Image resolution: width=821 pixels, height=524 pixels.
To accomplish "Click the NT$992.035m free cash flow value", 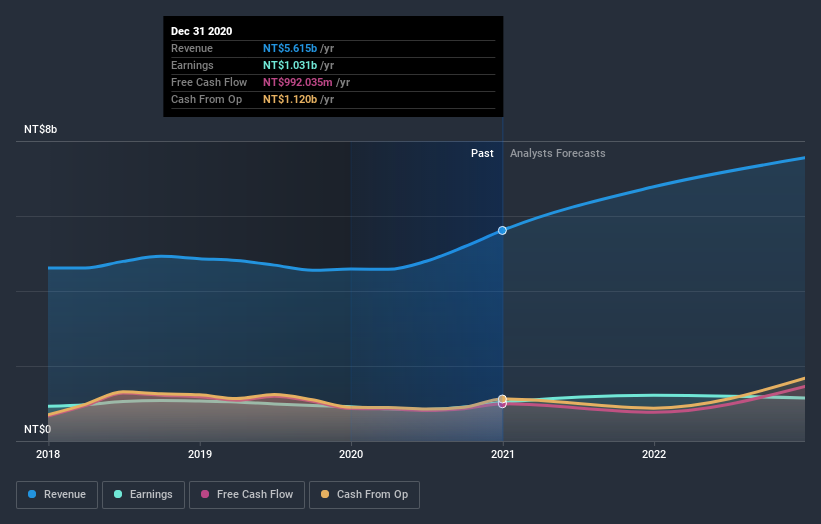I will point(297,82).
